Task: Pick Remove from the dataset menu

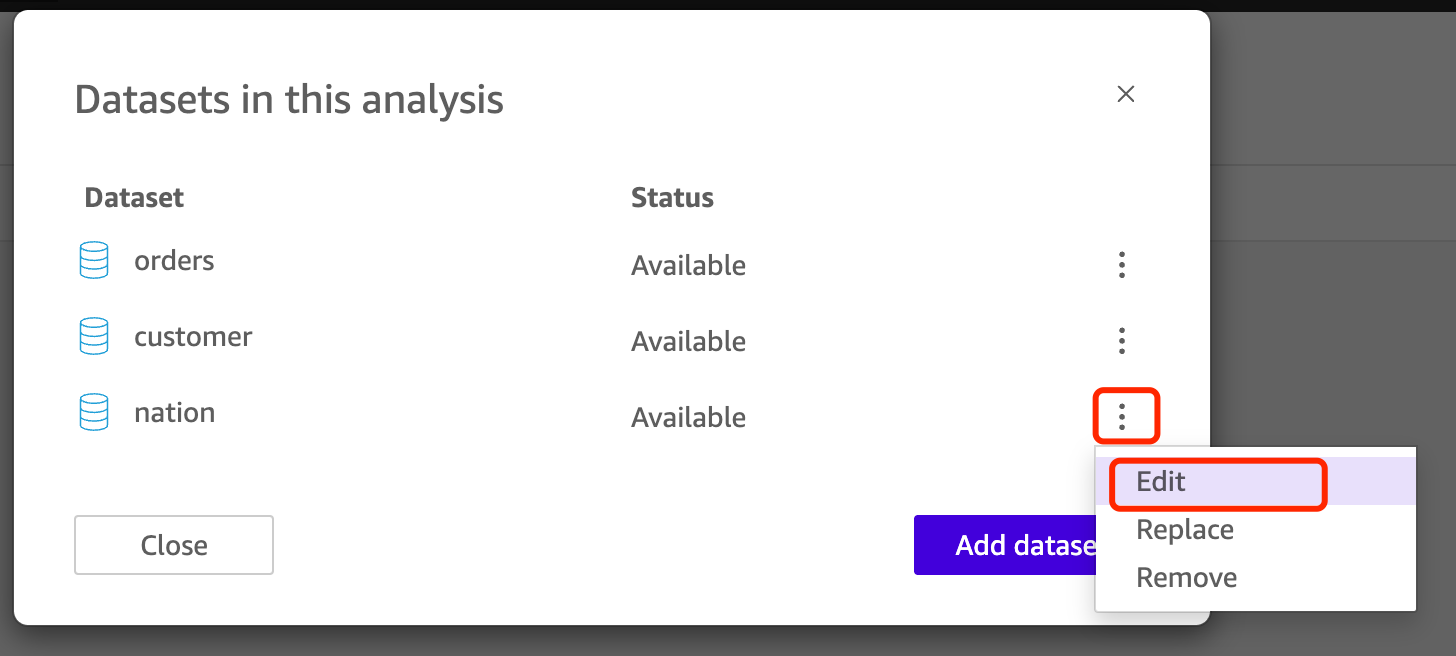Action: point(1187,578)
